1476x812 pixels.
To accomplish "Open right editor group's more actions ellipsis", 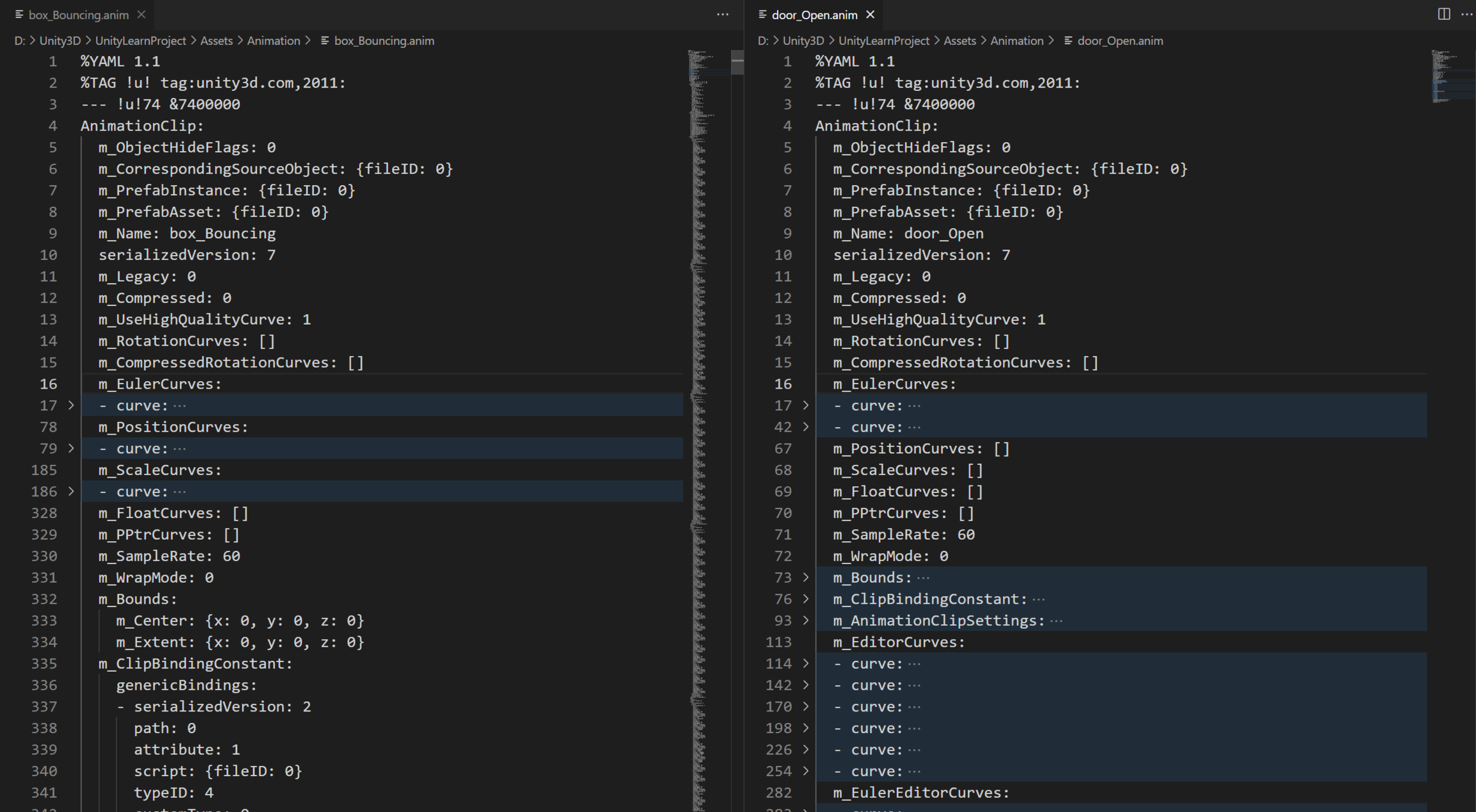I will coord(1466,14).
